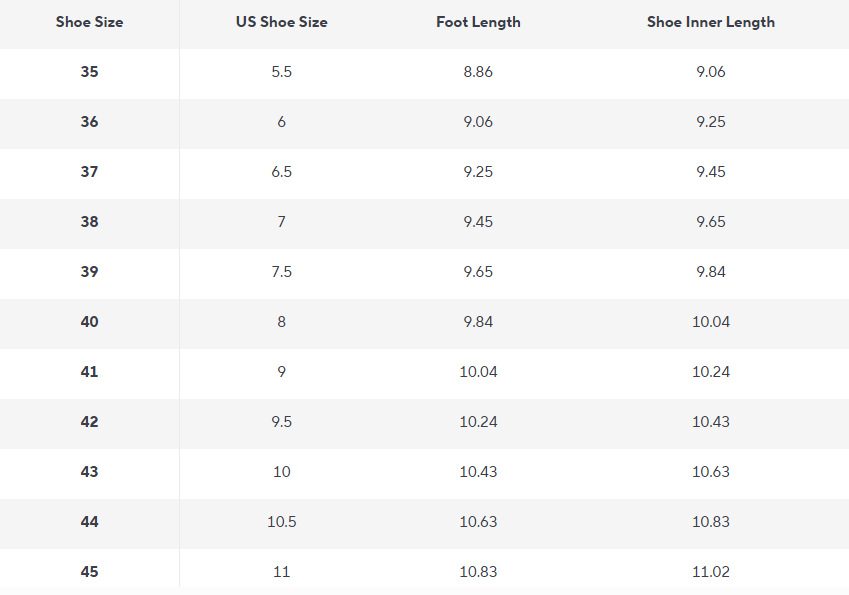This screenshot has width=849, height=595.
Task: Select shoe size 38 row label
Action: pyautogui.click(x=89, y=222)
